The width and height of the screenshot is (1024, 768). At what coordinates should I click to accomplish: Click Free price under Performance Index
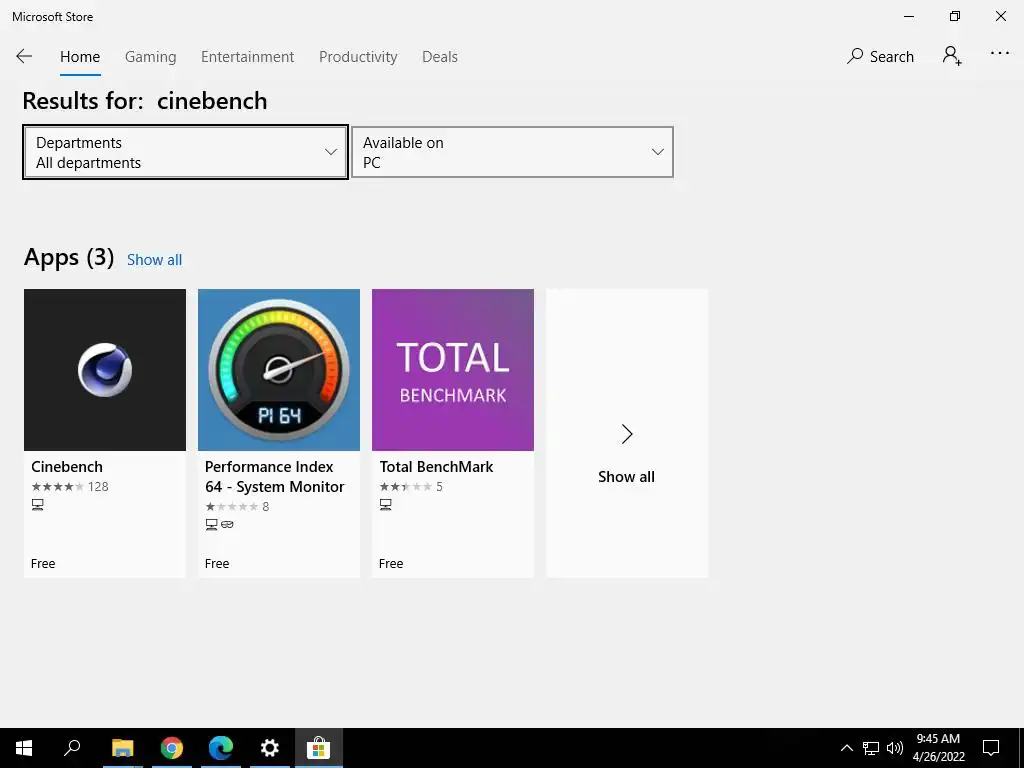[217, 564]
